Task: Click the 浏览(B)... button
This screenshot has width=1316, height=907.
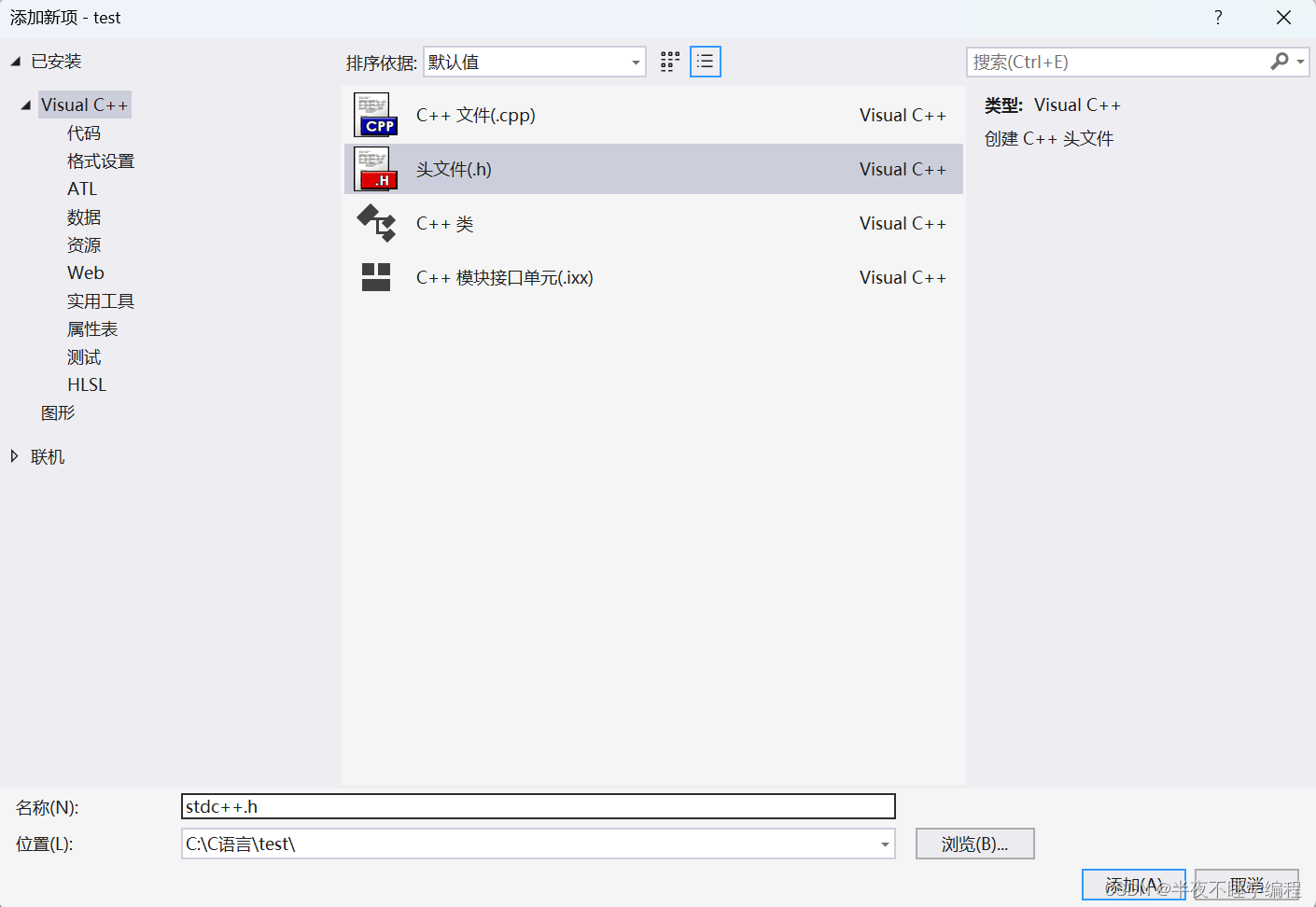Action: [974, 844]
